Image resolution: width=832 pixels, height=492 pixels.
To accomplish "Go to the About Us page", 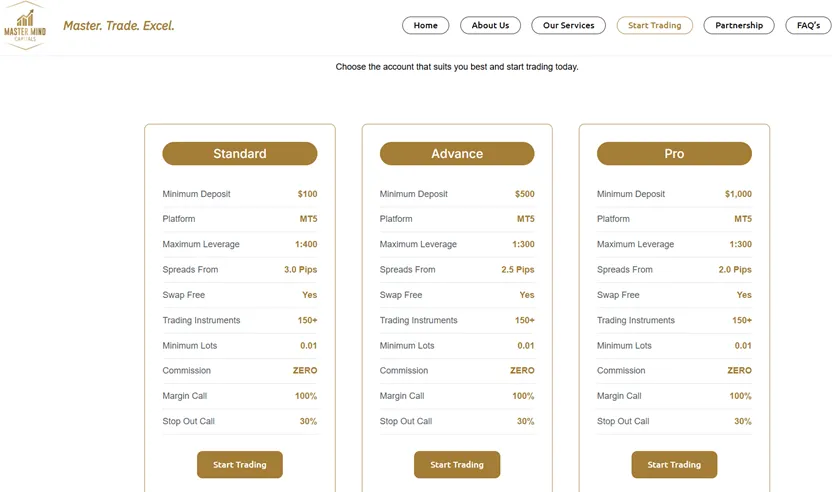I will tap(490, 25).
